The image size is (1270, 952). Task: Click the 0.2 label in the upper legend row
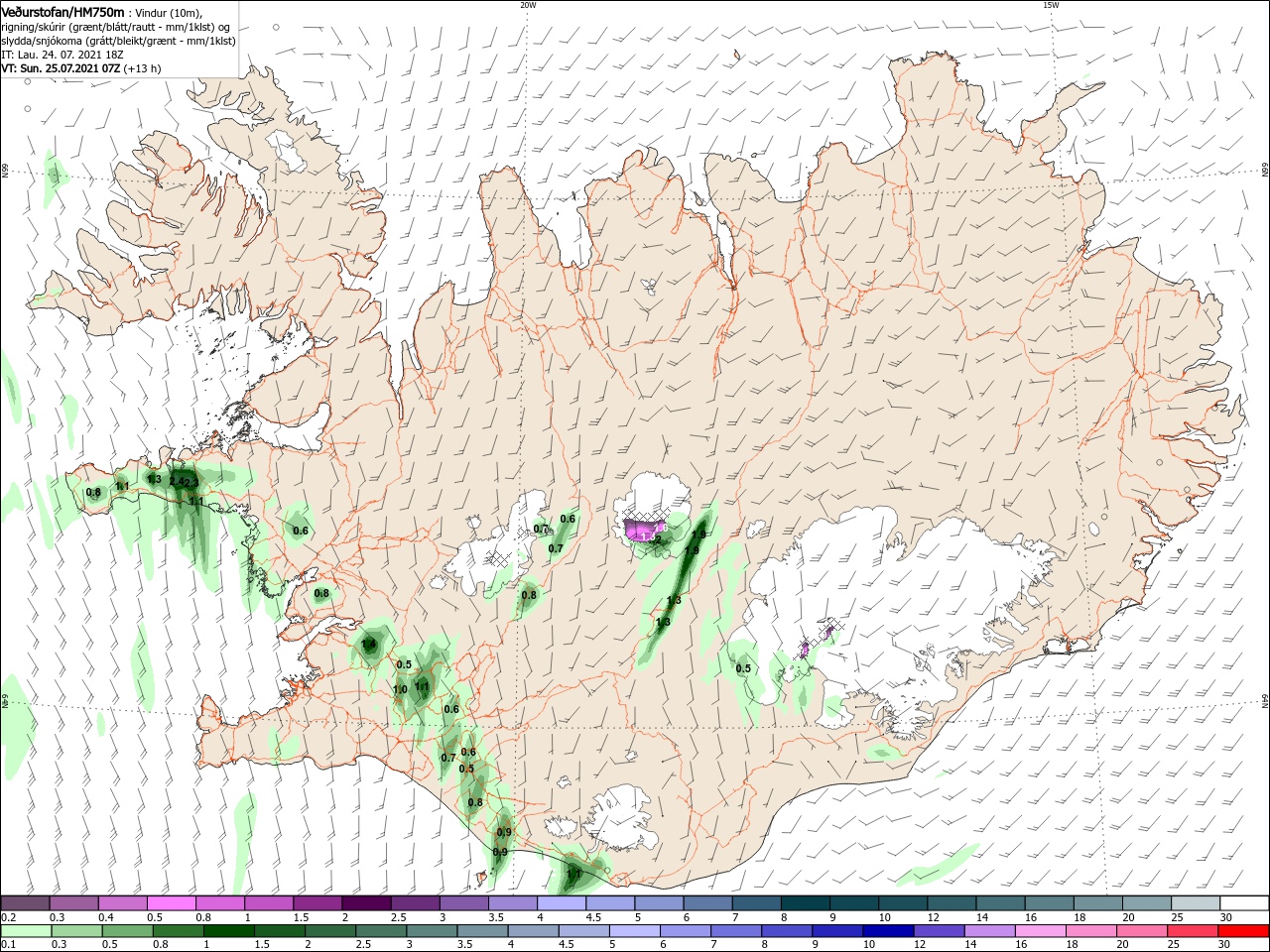(8, 917)
